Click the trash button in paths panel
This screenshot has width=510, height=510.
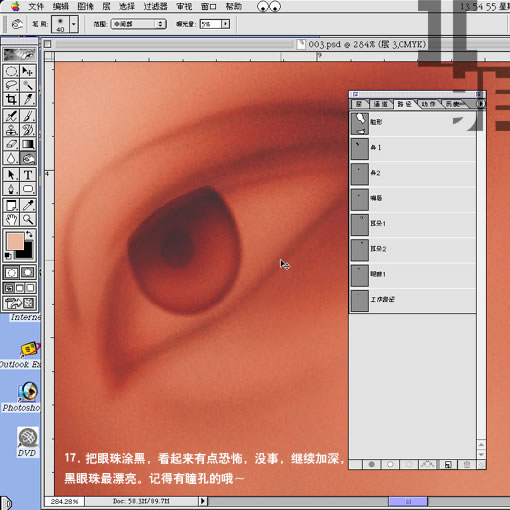(x=467, y=464)
